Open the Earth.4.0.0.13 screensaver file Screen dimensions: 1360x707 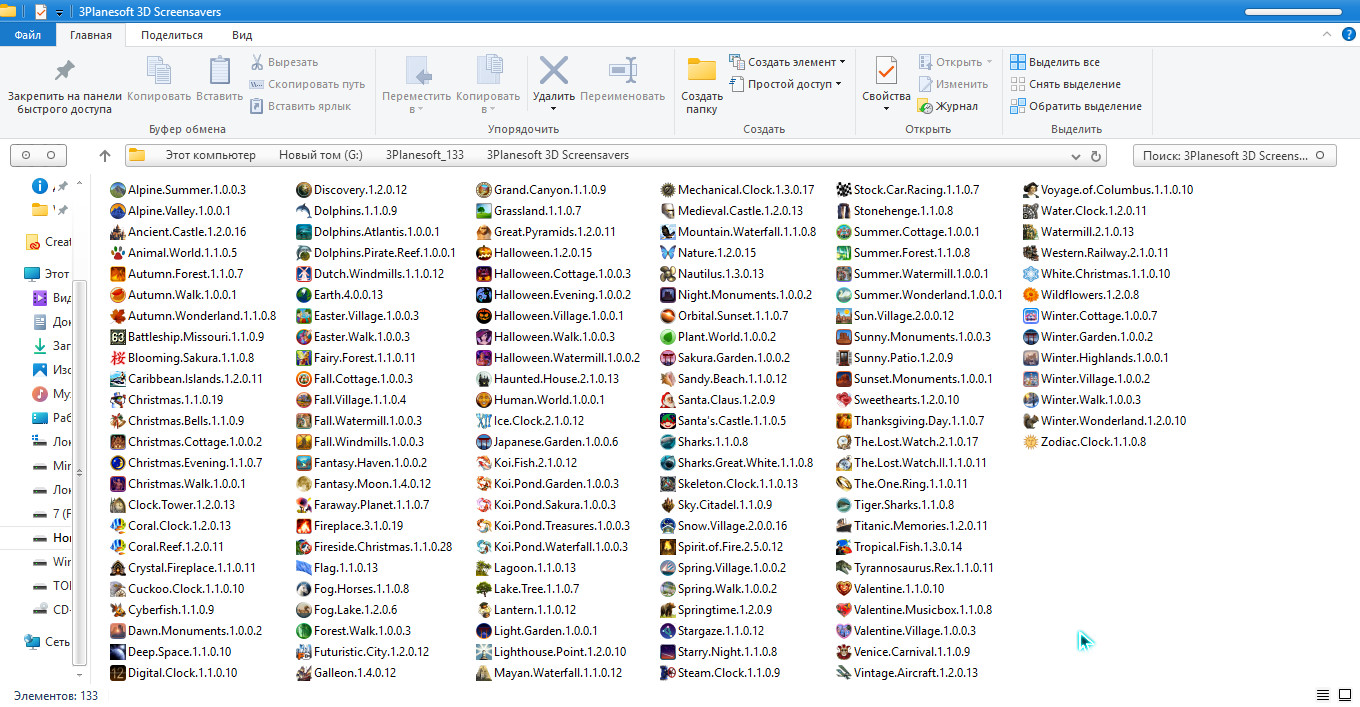click(x=347, y=295)
